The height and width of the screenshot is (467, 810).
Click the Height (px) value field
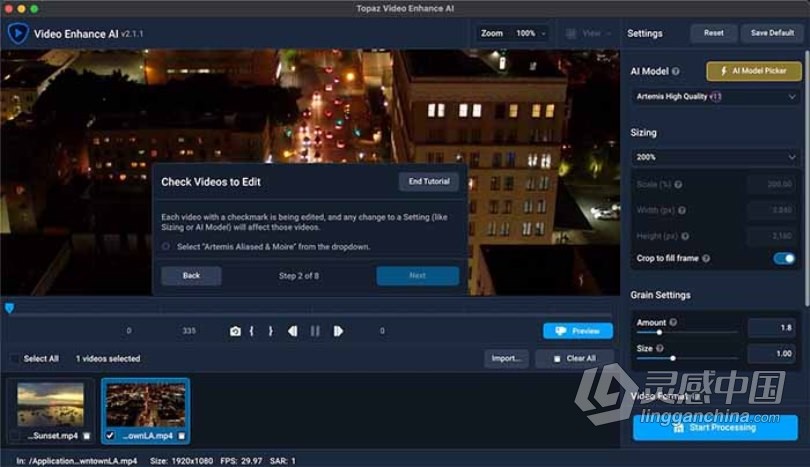pos(771,236)
